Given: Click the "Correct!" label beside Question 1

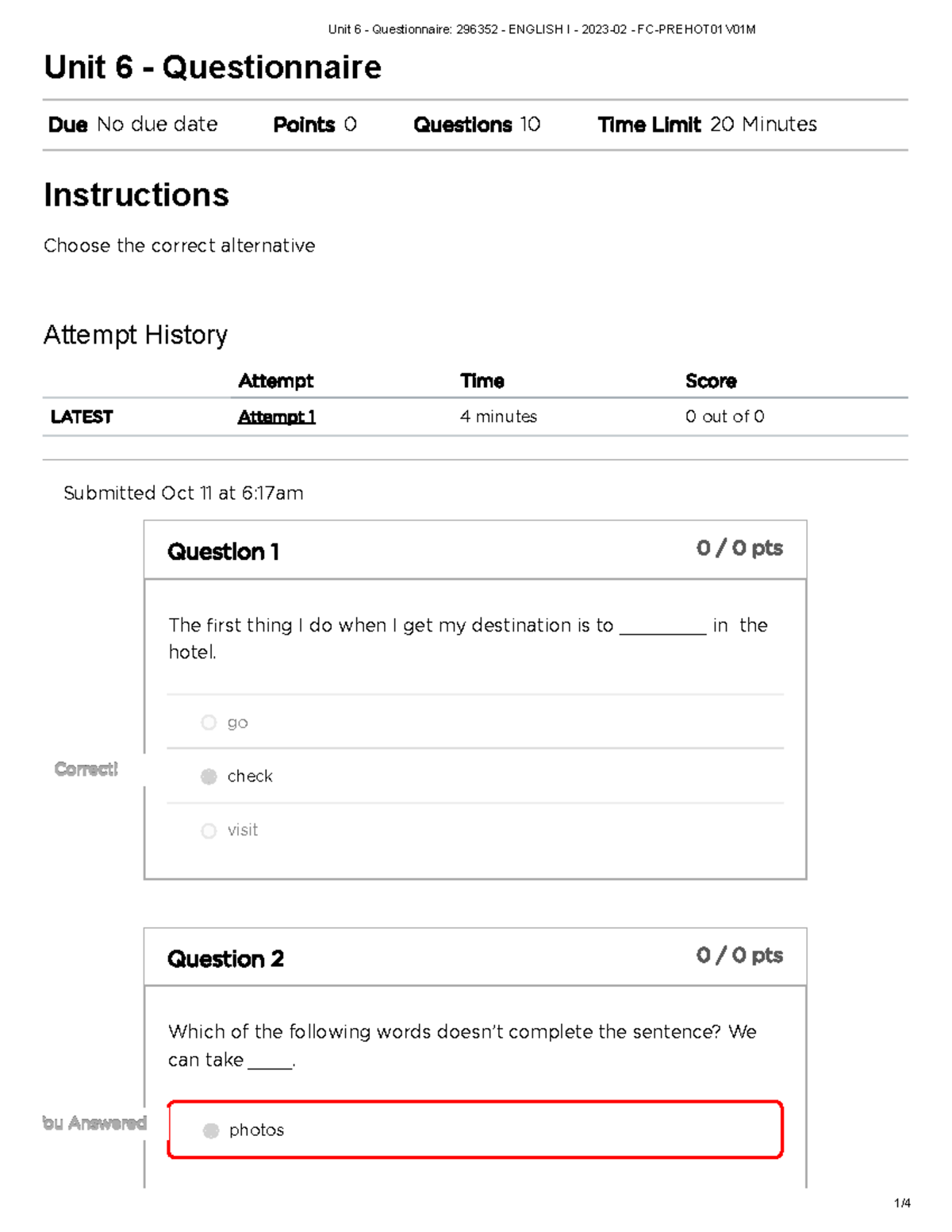Looking at the screenshot, I should click(x=85, y=770).
